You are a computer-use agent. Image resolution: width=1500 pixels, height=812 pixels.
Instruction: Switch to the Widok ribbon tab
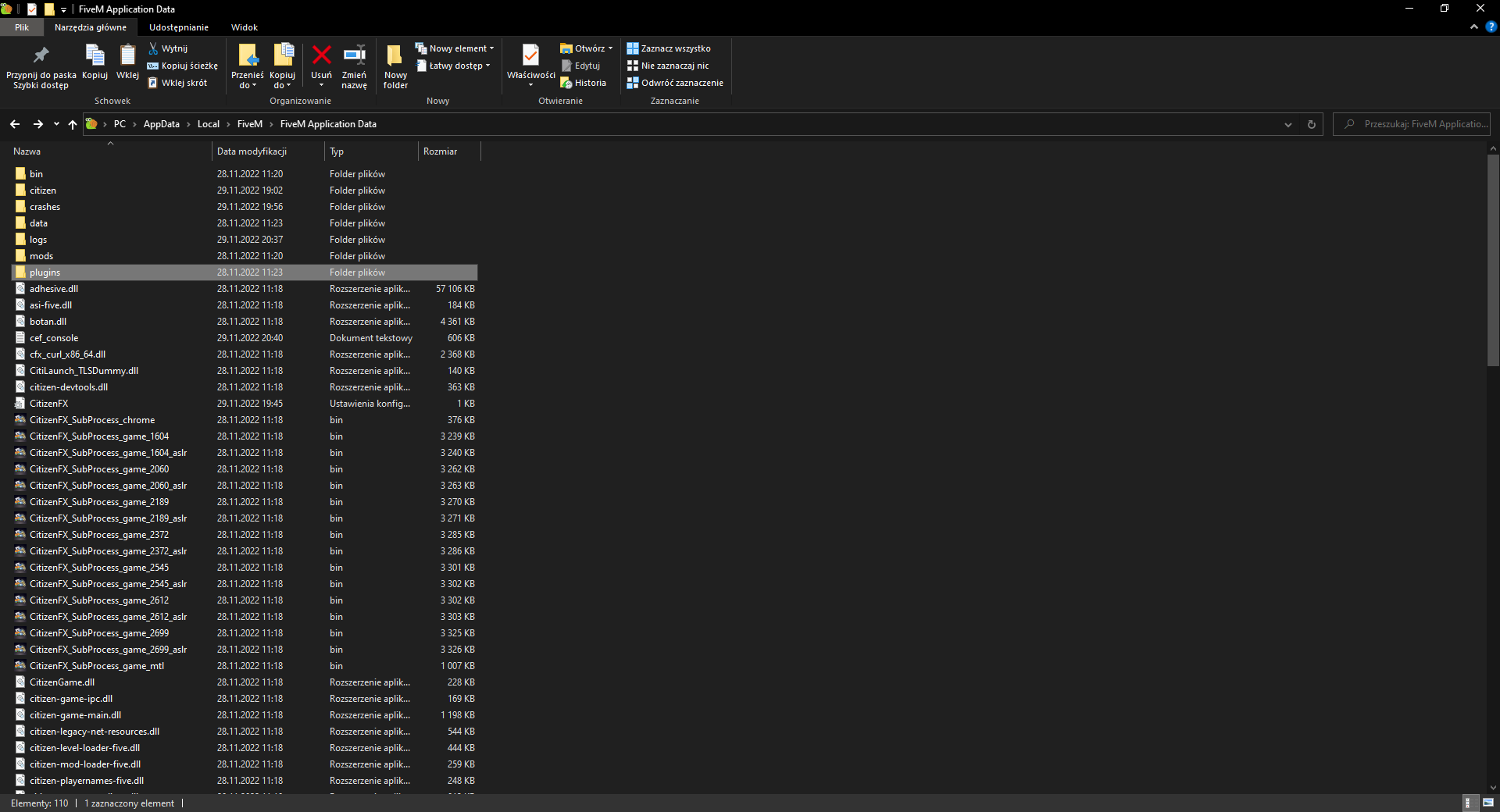[x=244, y=27]
